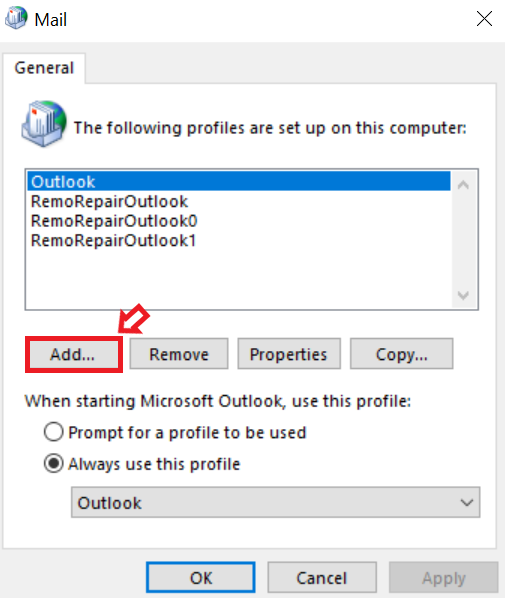Open profile Properties
505x598 pixels.
(x=289, y=354)
